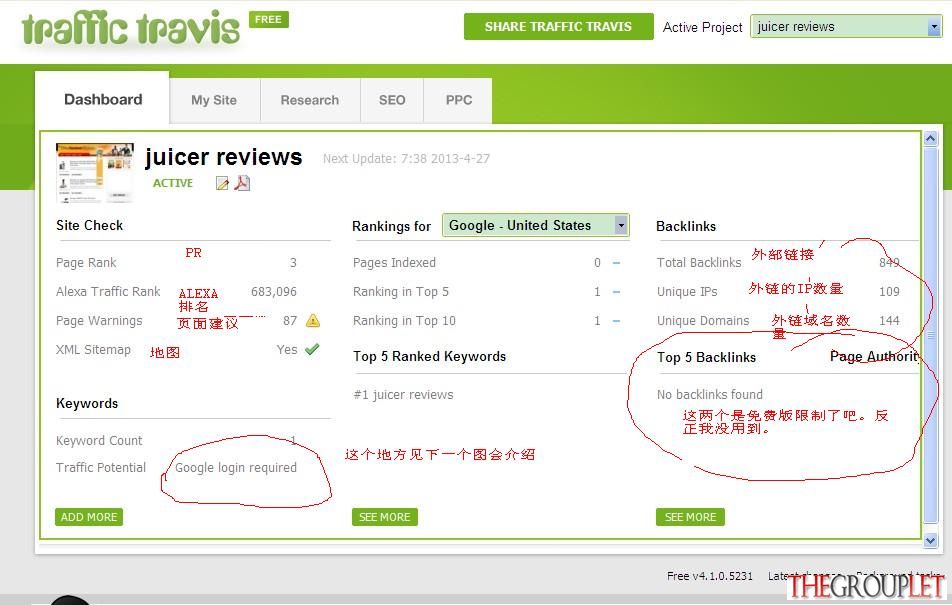
Task: Click the ACTIVE project status label
Action: tap(173, 183)
